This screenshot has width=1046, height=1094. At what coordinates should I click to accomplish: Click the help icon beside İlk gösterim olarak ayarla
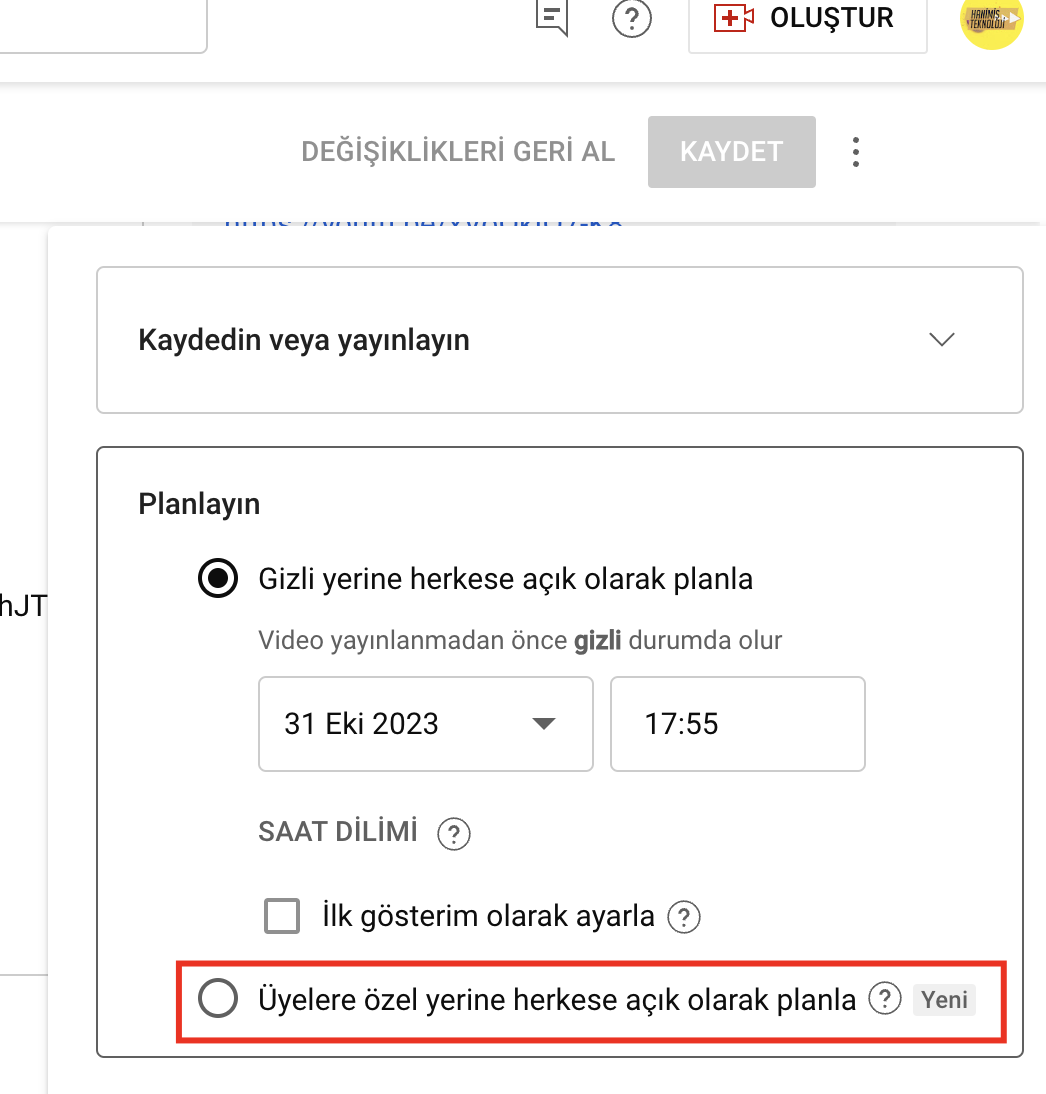point(684,917)
